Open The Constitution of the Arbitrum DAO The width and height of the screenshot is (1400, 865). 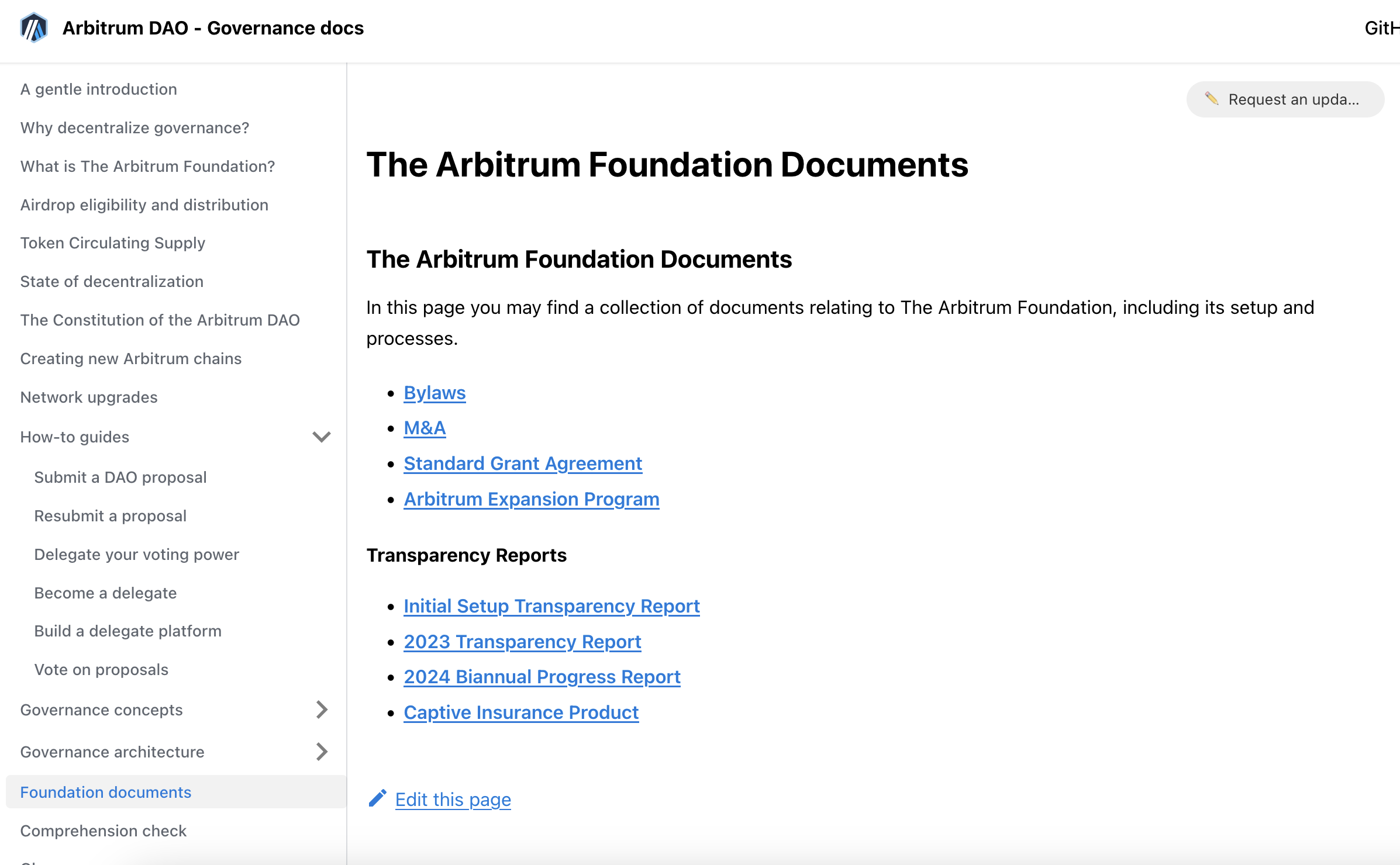coord(160,320)
